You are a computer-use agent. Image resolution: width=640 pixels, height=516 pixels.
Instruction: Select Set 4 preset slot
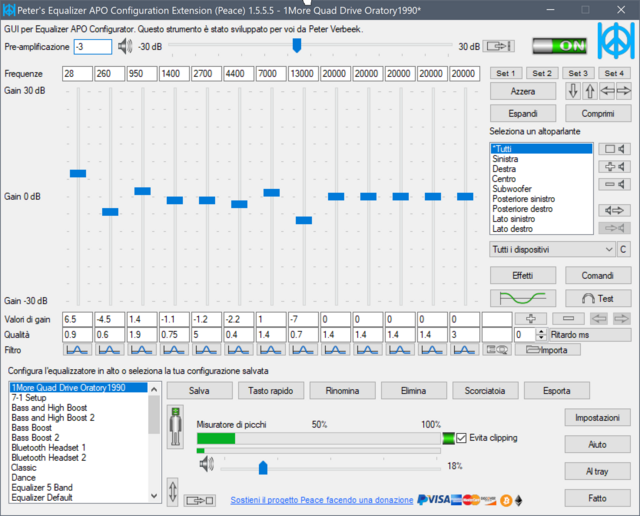[x=614, y=73]
